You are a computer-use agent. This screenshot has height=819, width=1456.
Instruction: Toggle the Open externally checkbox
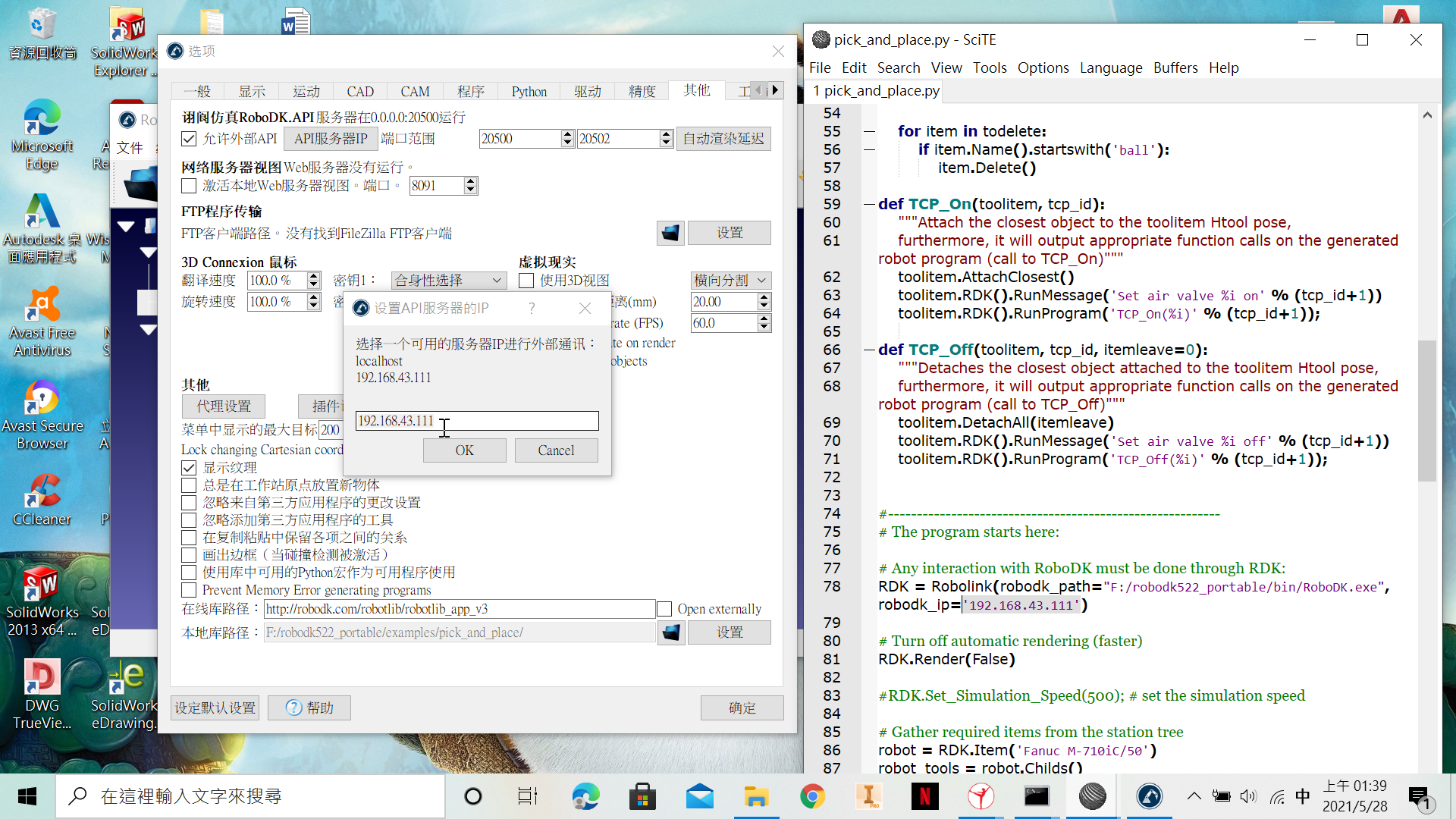(664, 609)
